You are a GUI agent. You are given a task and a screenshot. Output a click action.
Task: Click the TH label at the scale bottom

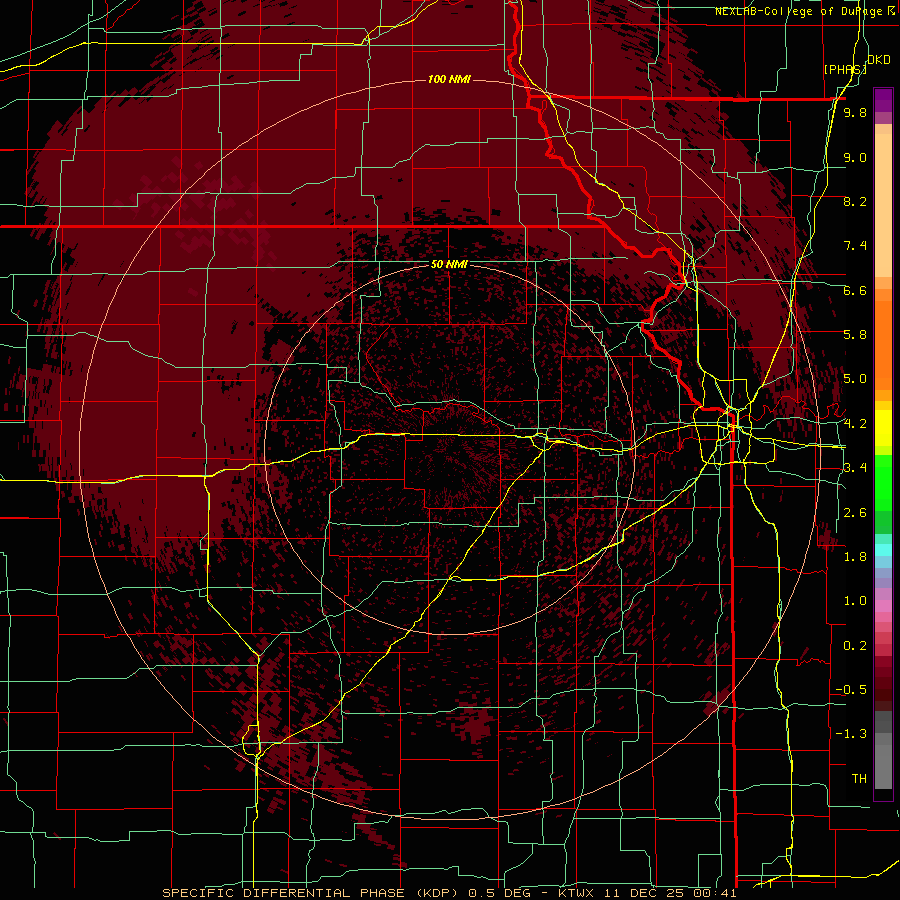coord(859,779)
